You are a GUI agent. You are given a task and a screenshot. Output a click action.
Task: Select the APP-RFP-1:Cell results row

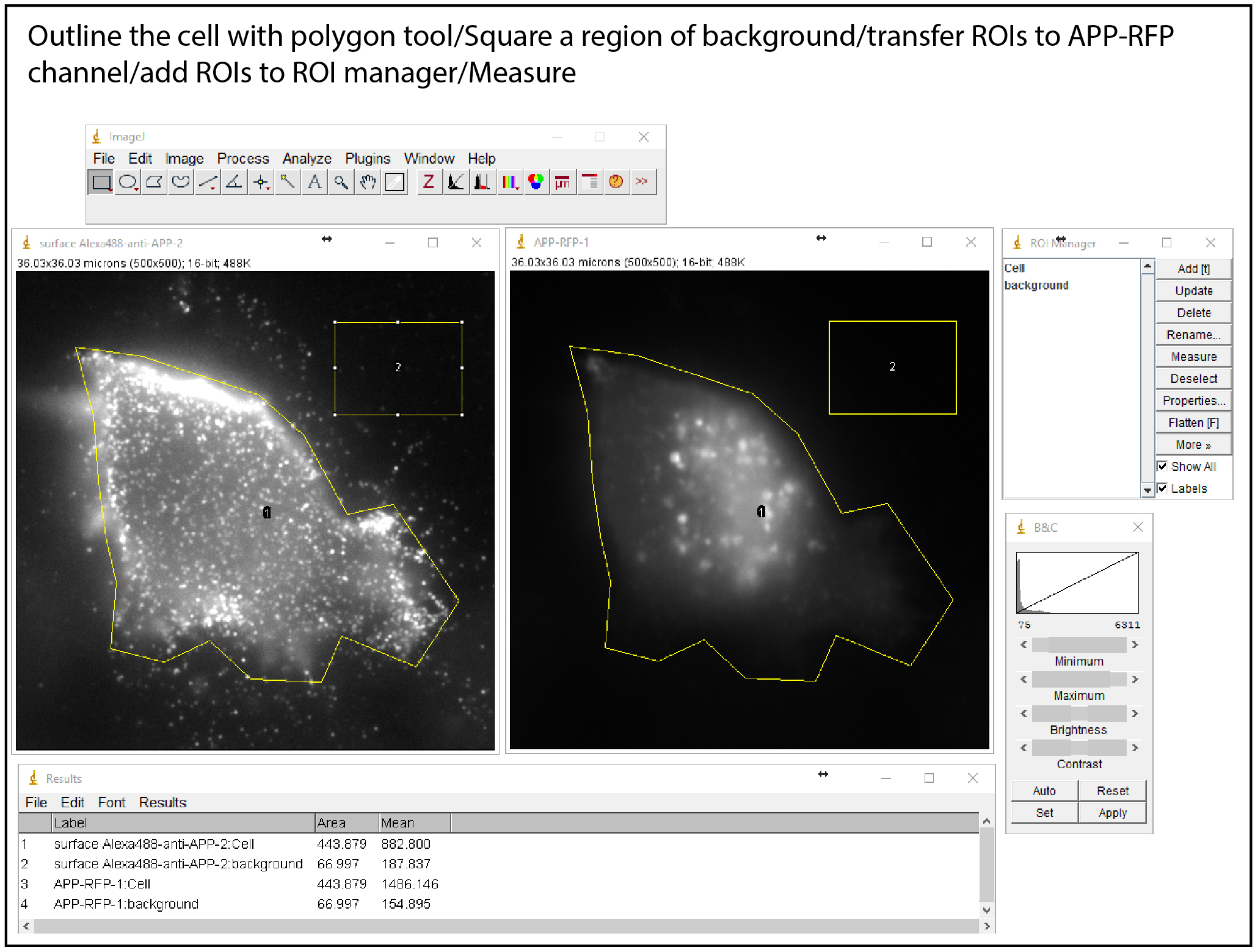(499, 885)
